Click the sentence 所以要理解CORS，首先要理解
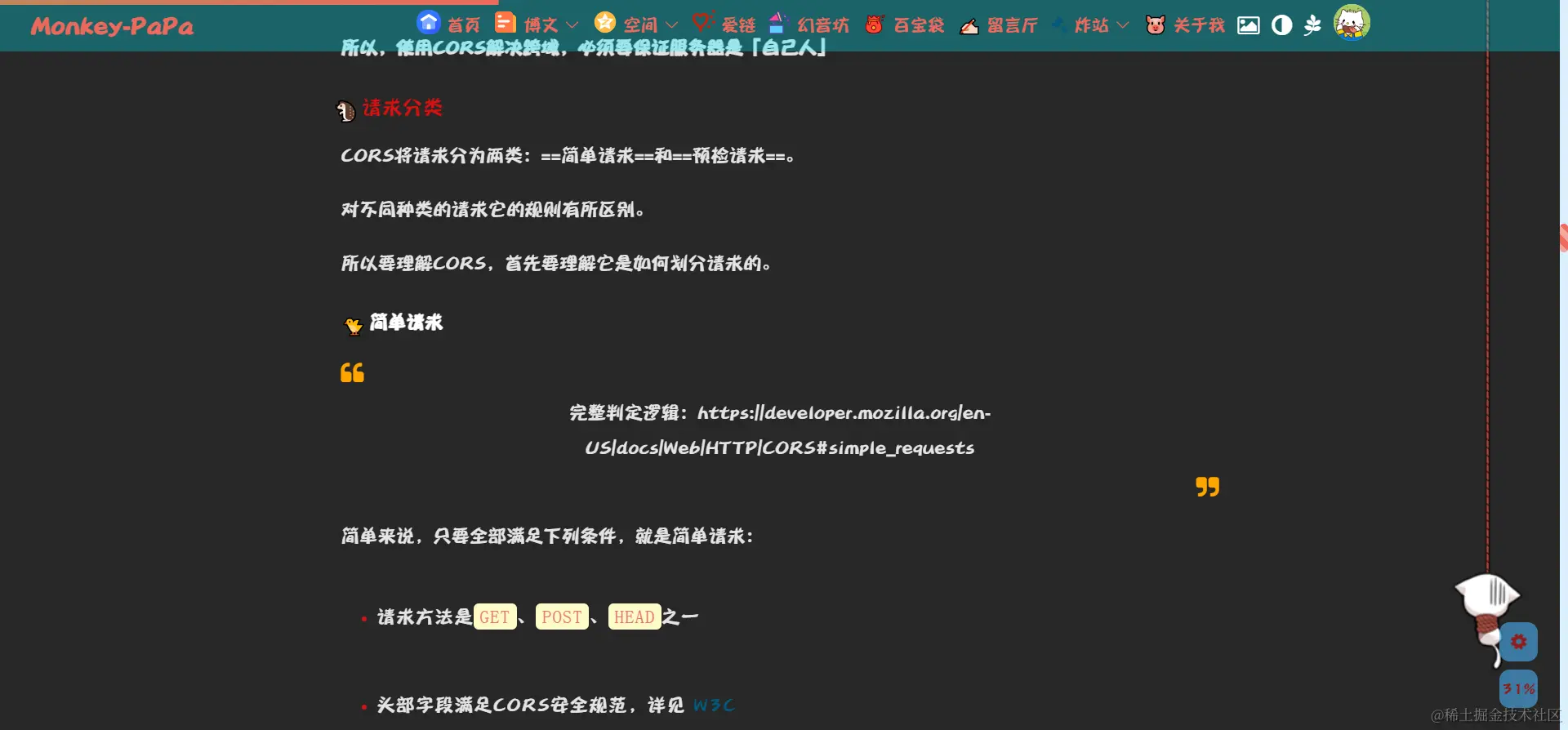 click(556, 263)
